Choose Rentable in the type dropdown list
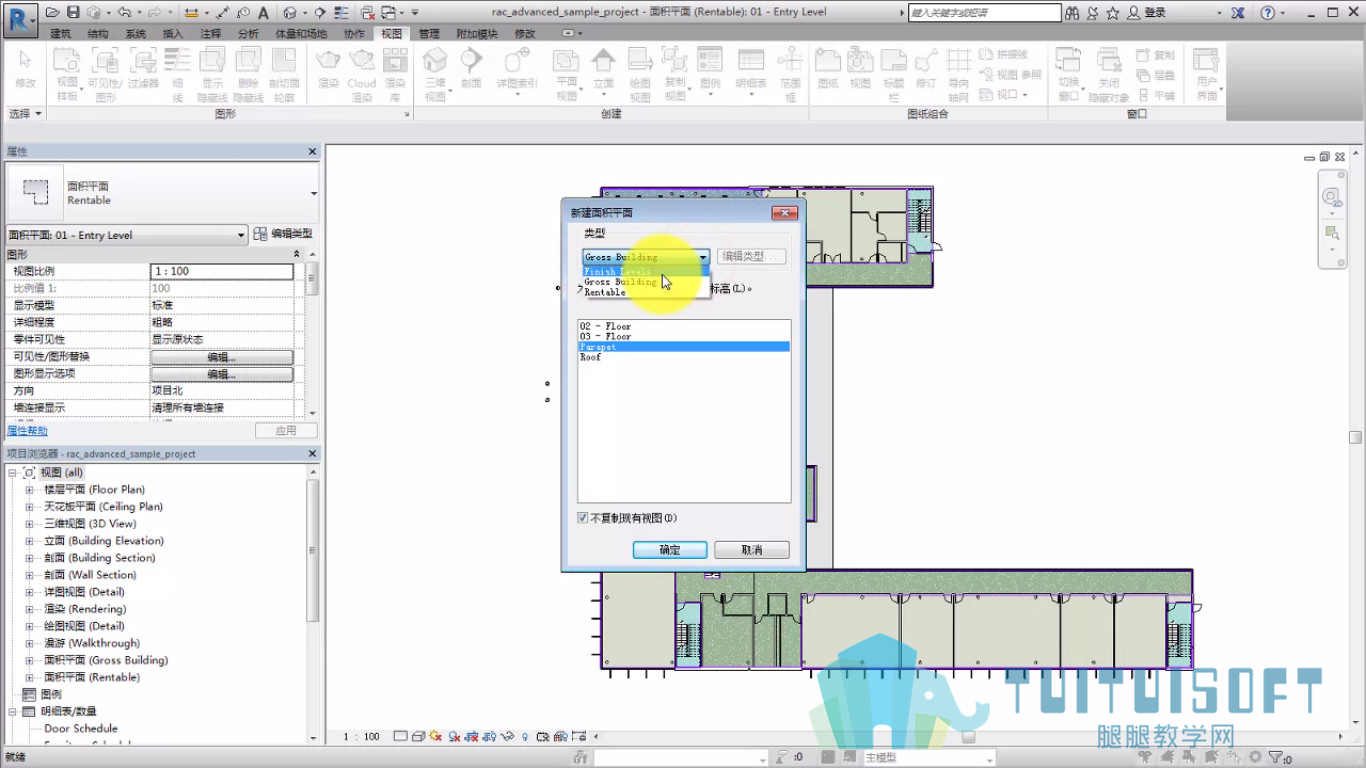The image size is (1366, 768). click(646, 292)
